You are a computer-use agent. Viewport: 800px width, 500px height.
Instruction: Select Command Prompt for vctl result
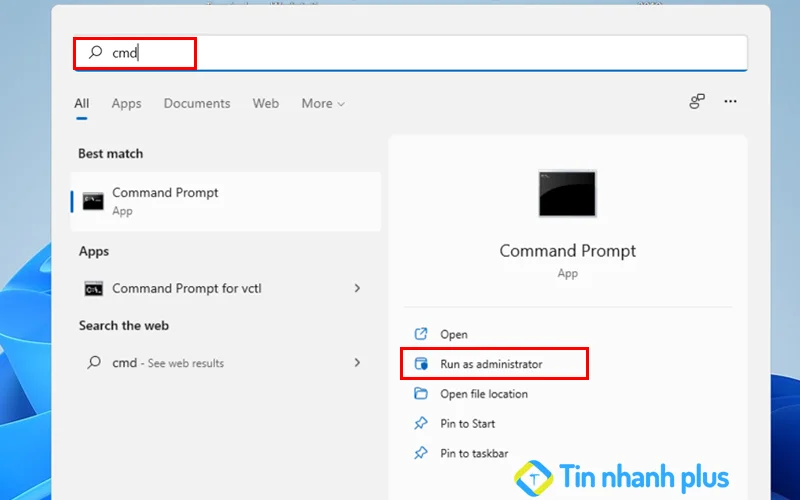[x=226, y=288]
